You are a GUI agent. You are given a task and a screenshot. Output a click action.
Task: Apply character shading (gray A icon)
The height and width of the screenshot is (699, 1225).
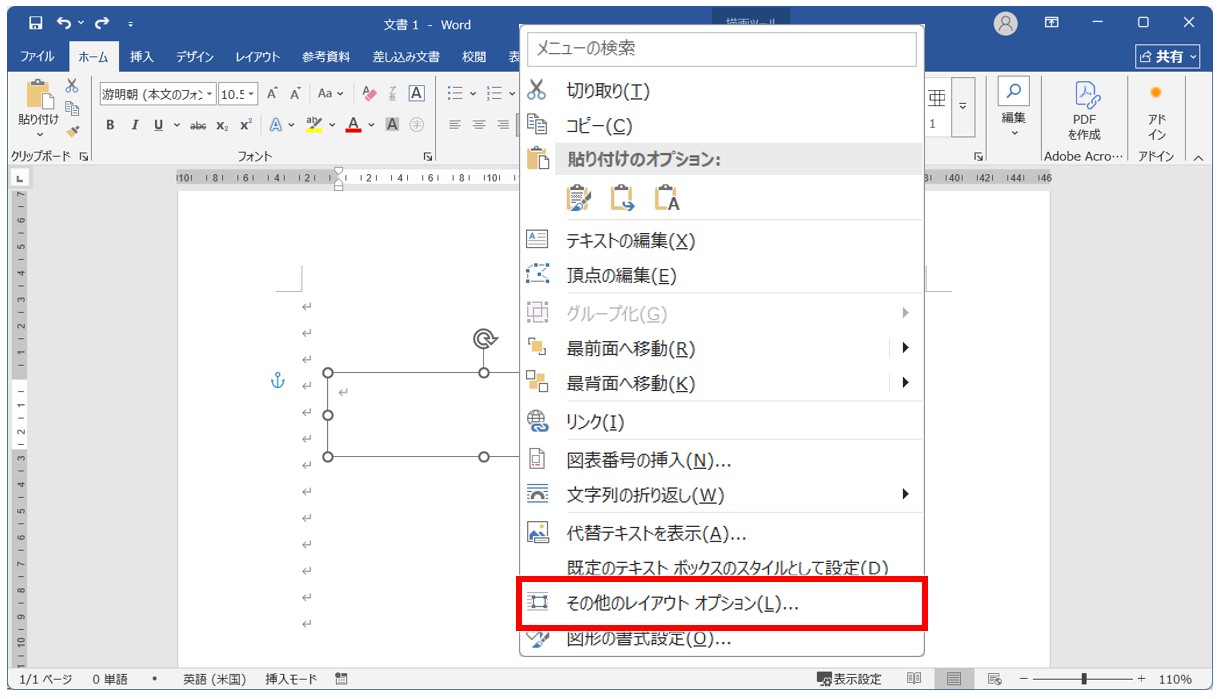pos(393,125)
